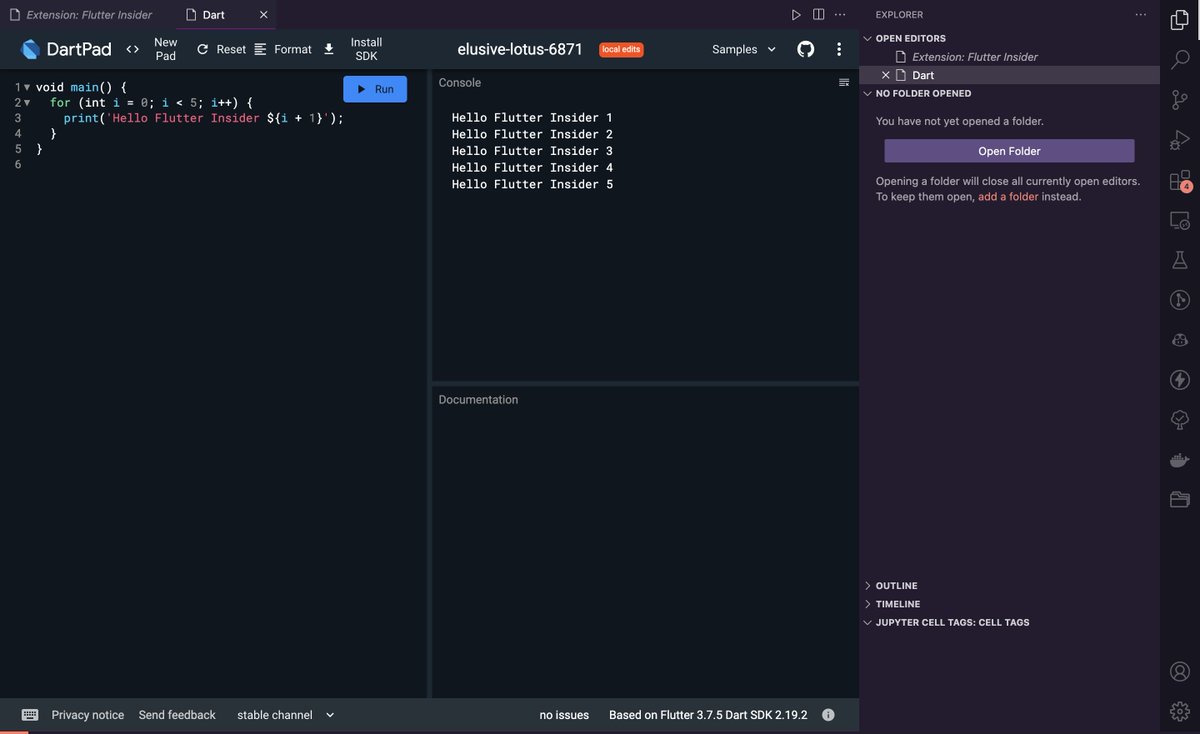
Task: Click the Hello Flutter Insider 3 console line
Action: (532, 151)
